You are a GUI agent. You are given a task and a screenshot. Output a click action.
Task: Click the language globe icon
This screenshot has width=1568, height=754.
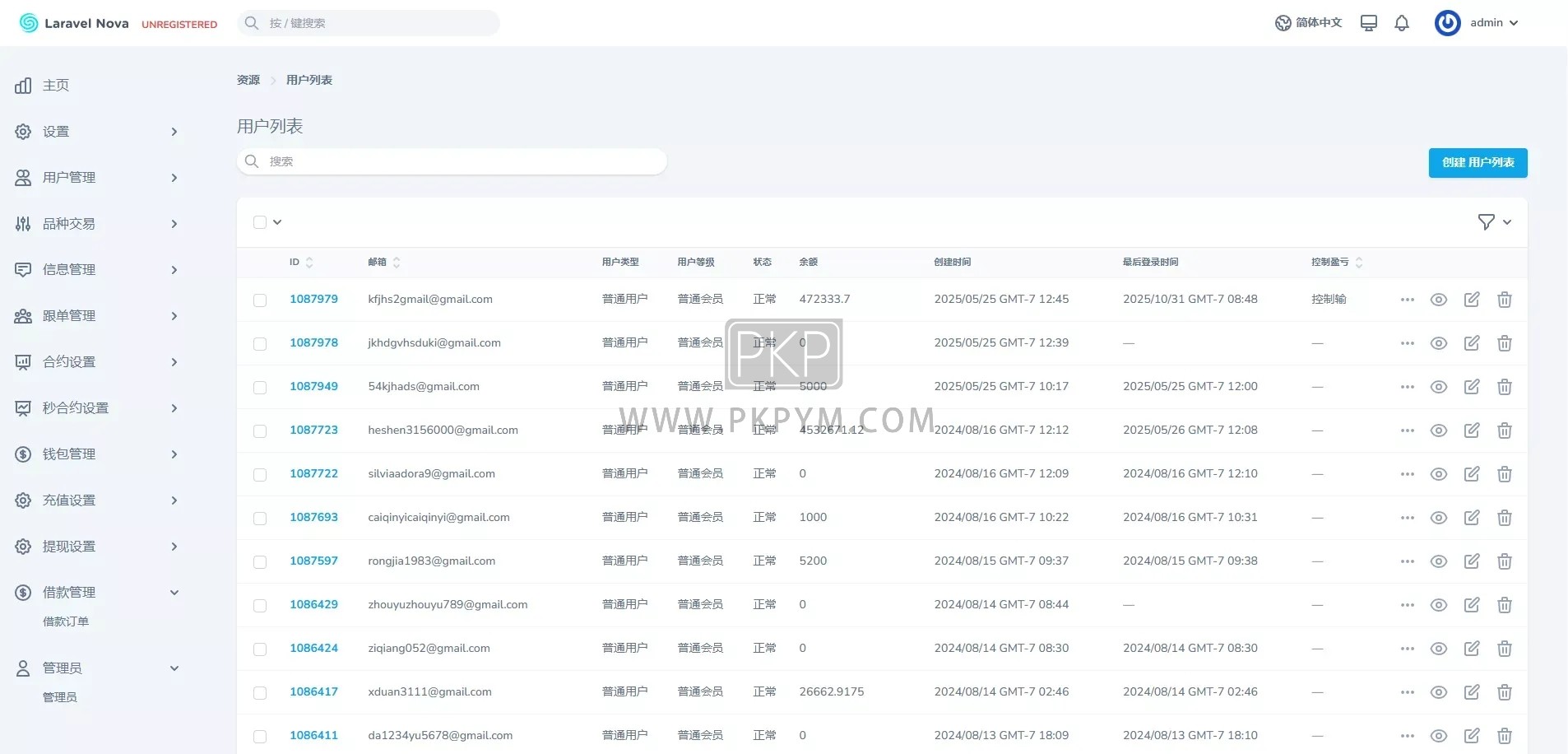click(x=1283, y=23)
